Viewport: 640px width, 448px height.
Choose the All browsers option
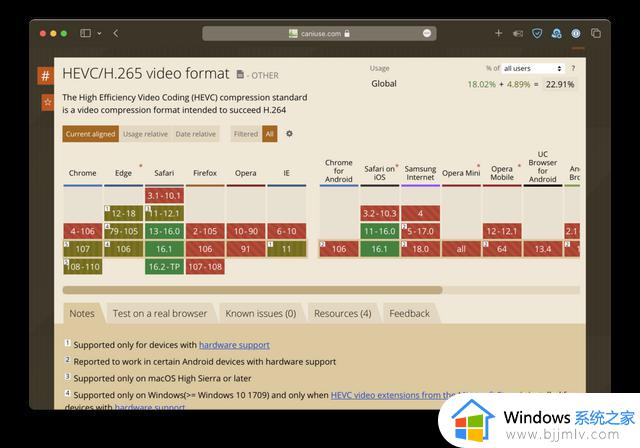269,134
